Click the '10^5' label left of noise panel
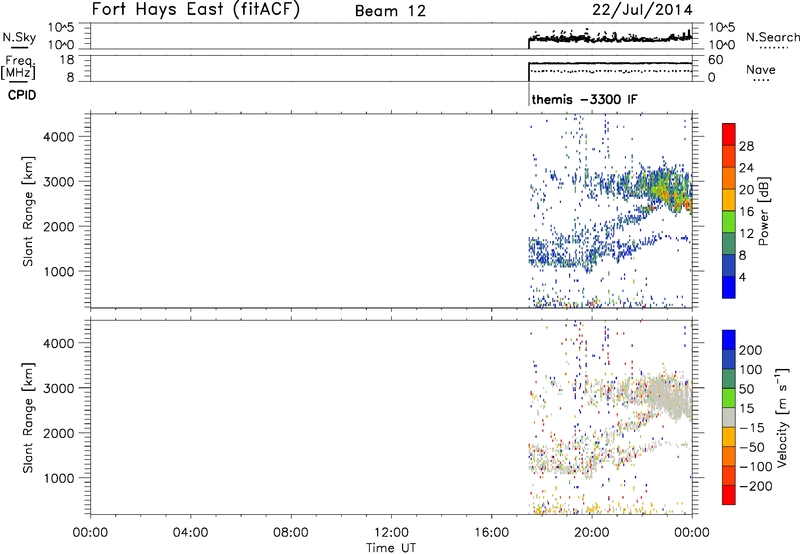800x554 pixels. click(x=61, y=28)
